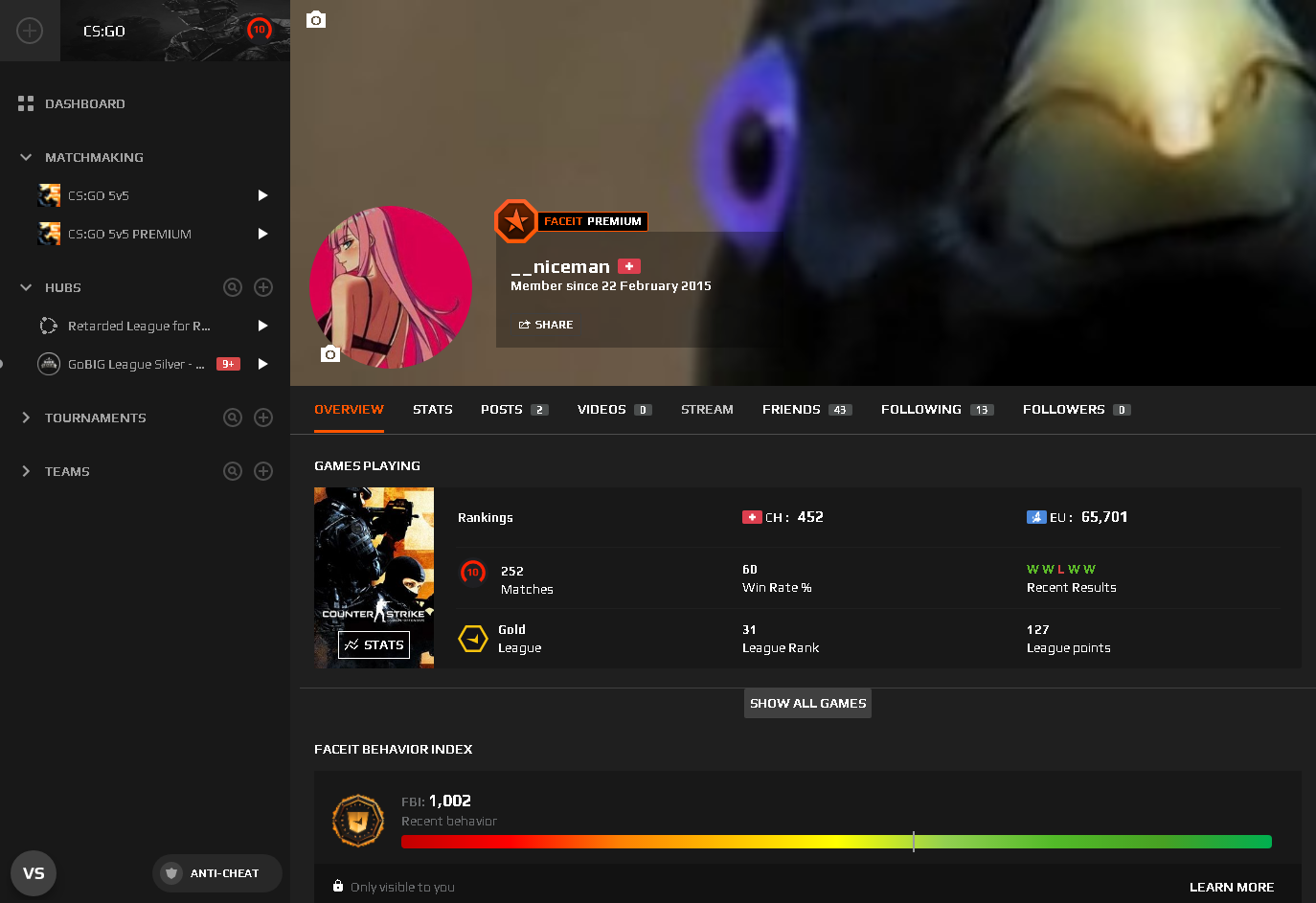Click the add game plus icon
Viewport: 1316px width, 903px height.
30,31
